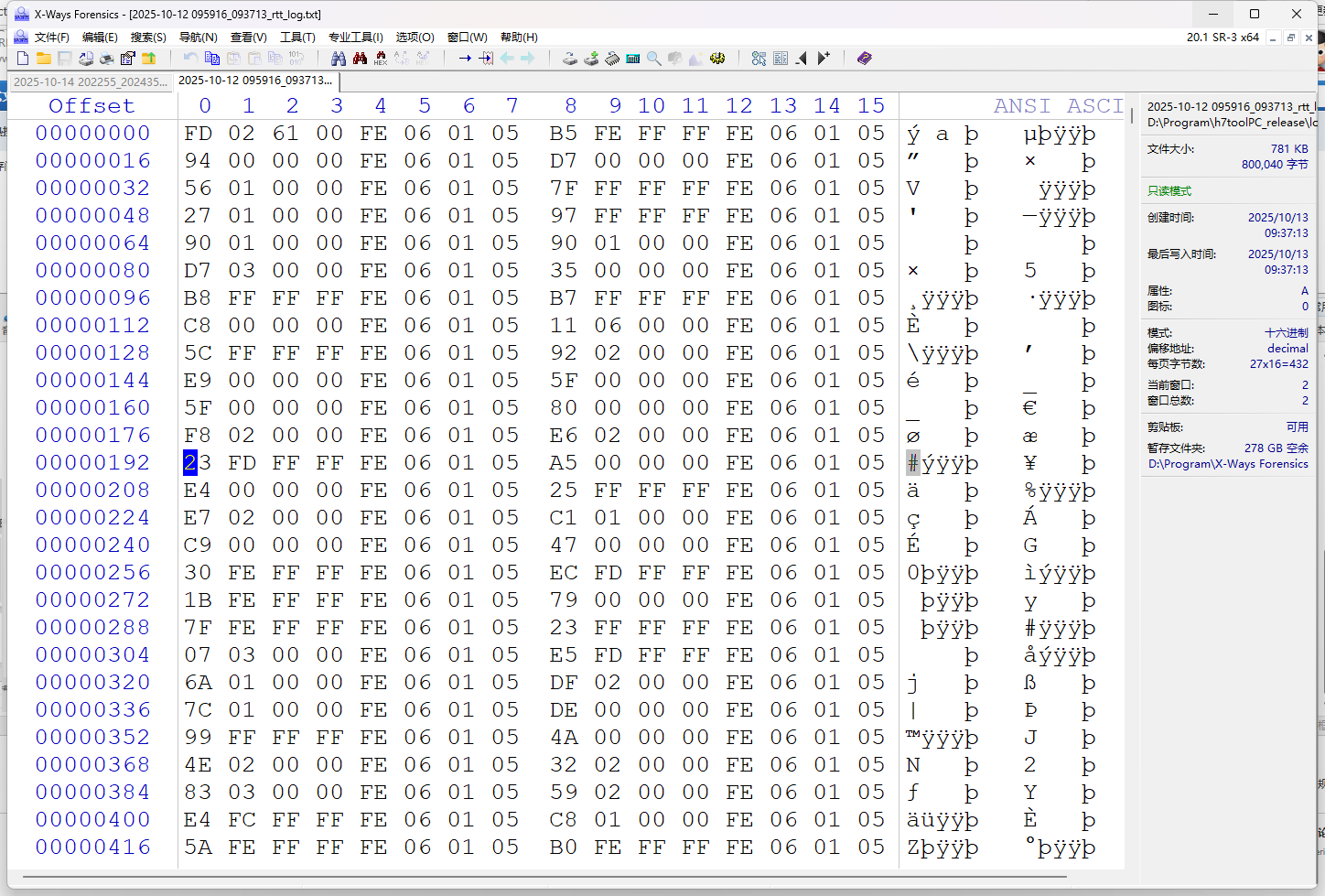This screenshot has width=1325, height=896.
Task: Click the copy block toolbar icon
Action: pos(212,59)
